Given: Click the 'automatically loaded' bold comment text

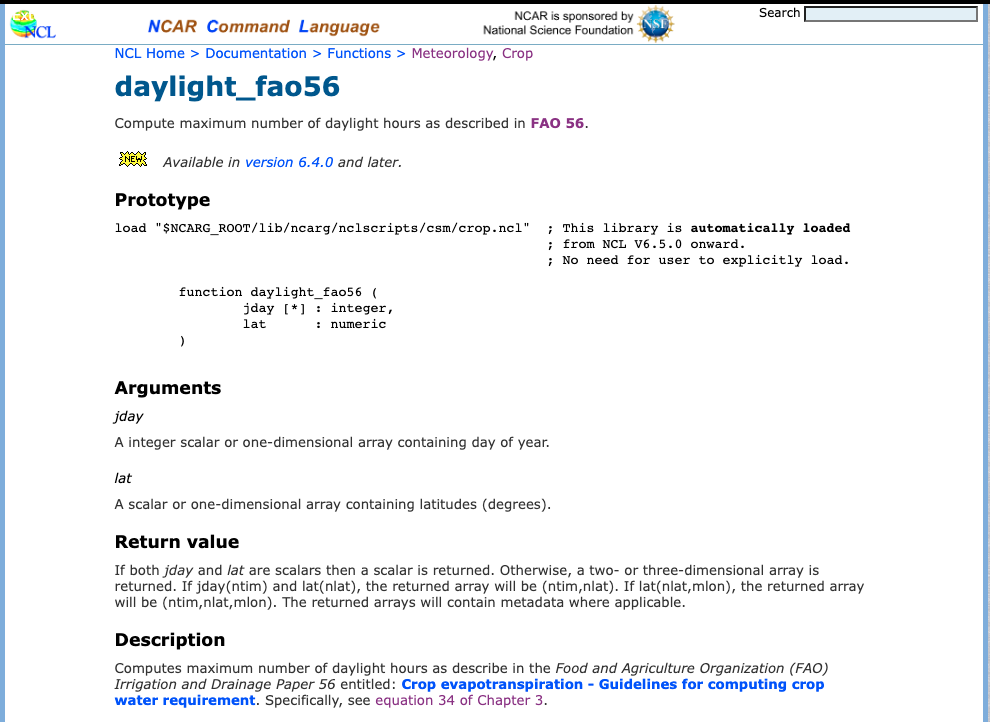Looking at the screenshot, I should tap(770, 228).
